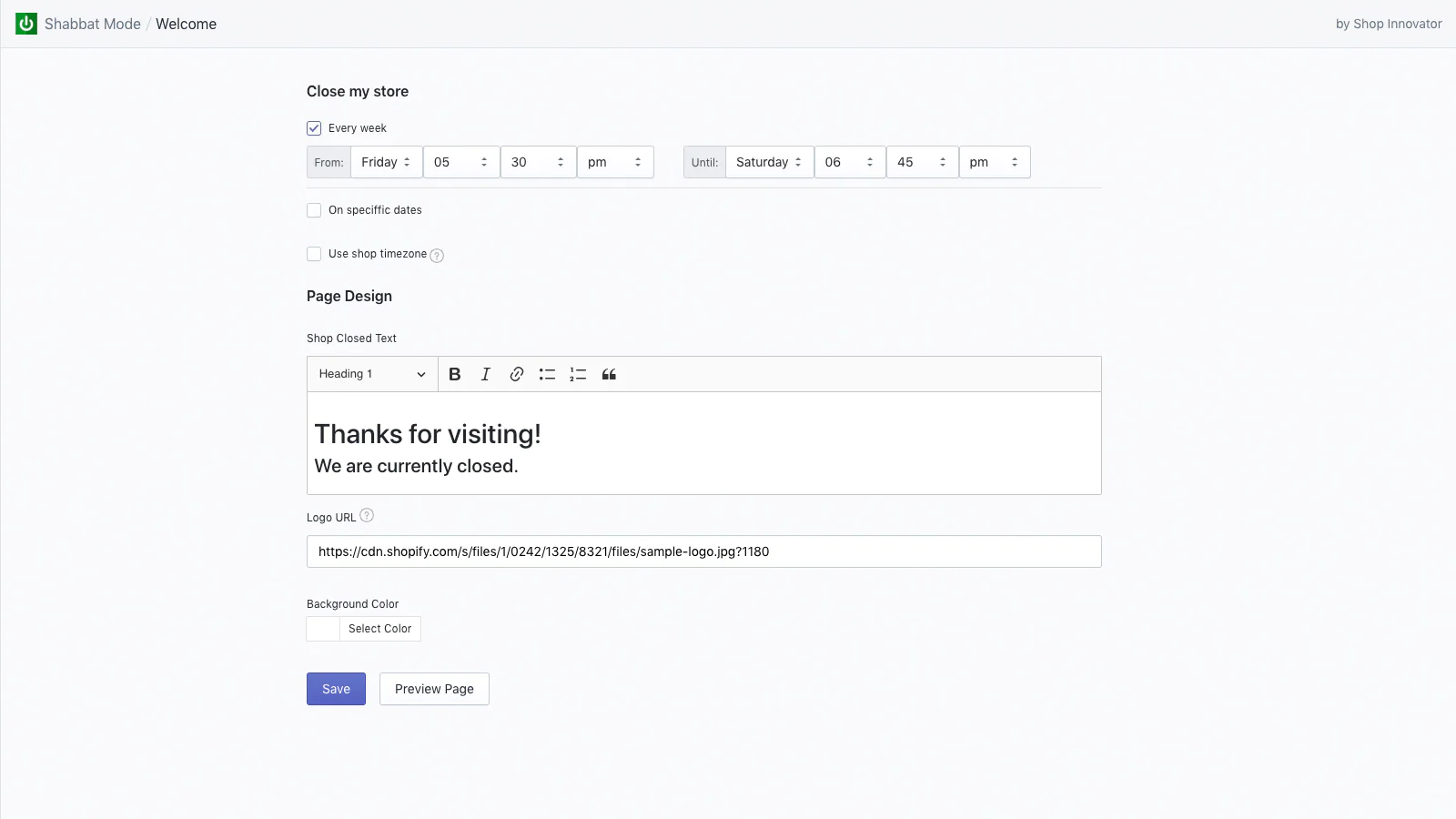Image resolution: width=1456 pixels, height=819 pixels.
Task: Click into the Logo URL input field
Action: click(x=703, y=551)
